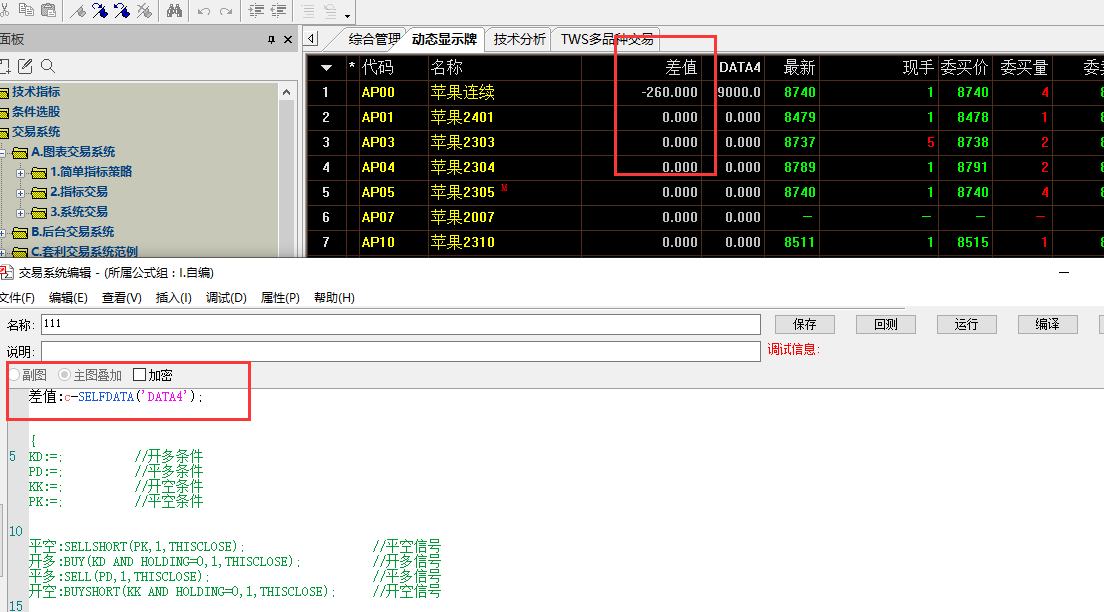1104x612 pixels.
Task: Click the uncomment lines toolbar icon
Action: point(330,11)
